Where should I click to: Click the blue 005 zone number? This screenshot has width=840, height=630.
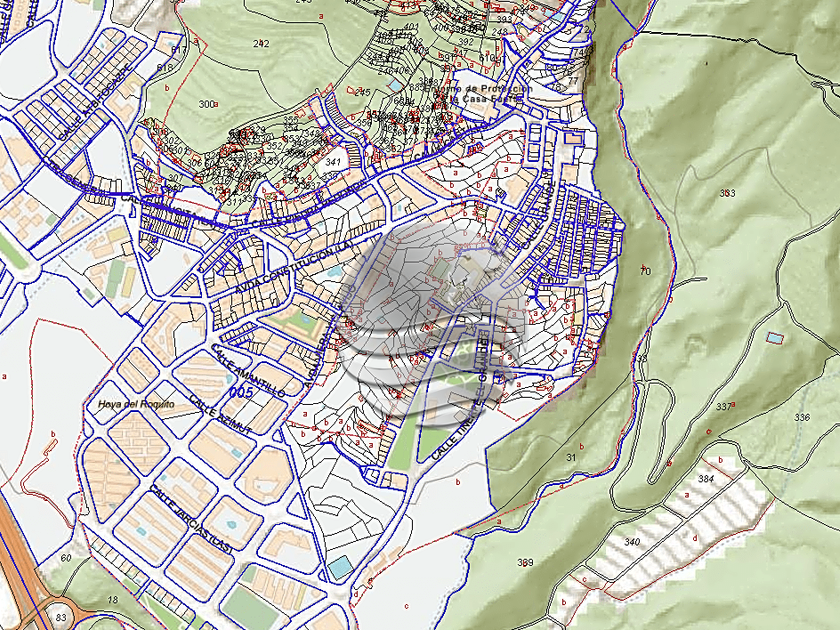pos(241,392)
